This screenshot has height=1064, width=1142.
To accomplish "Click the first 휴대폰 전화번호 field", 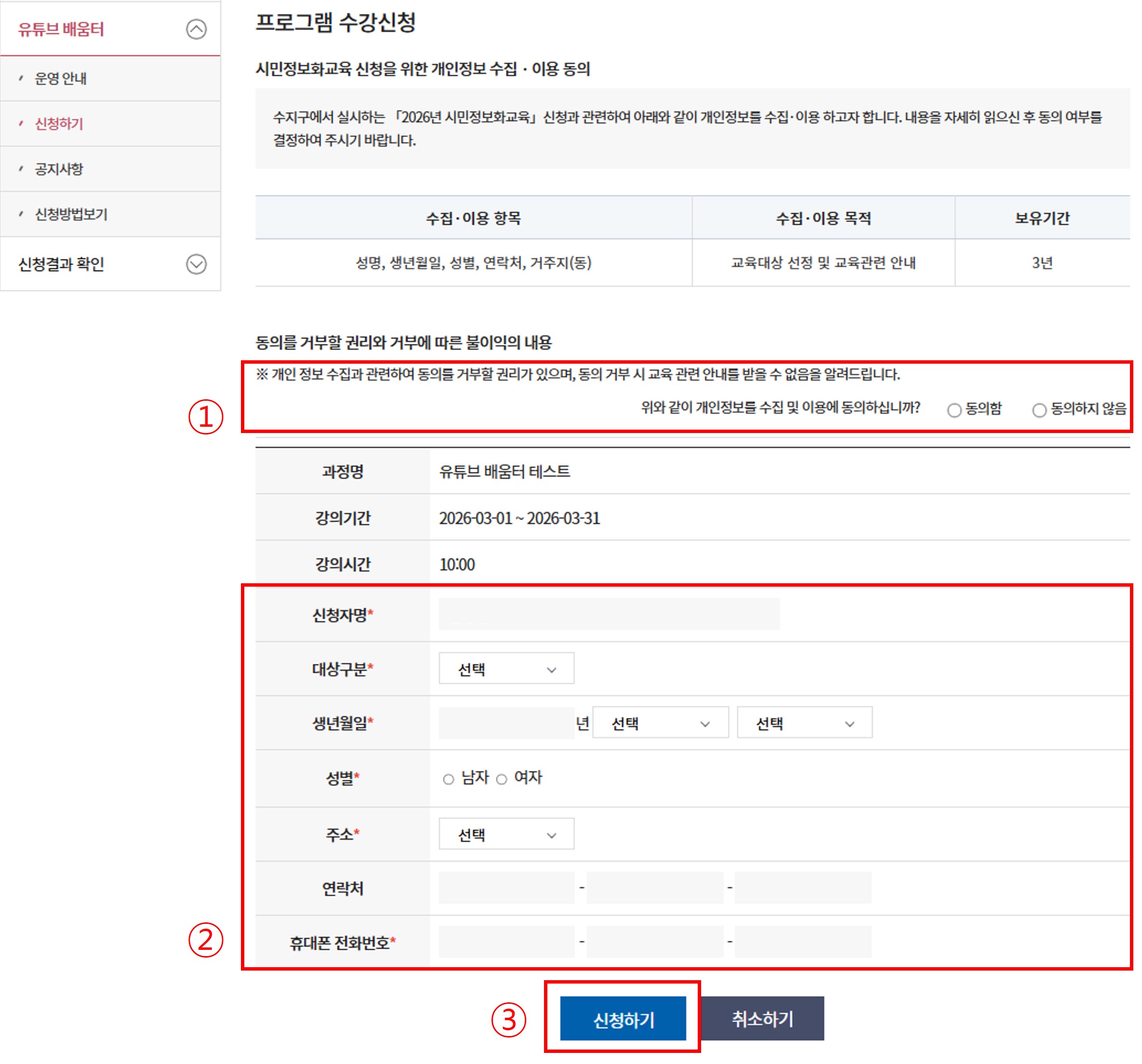I will pos(506,941).
